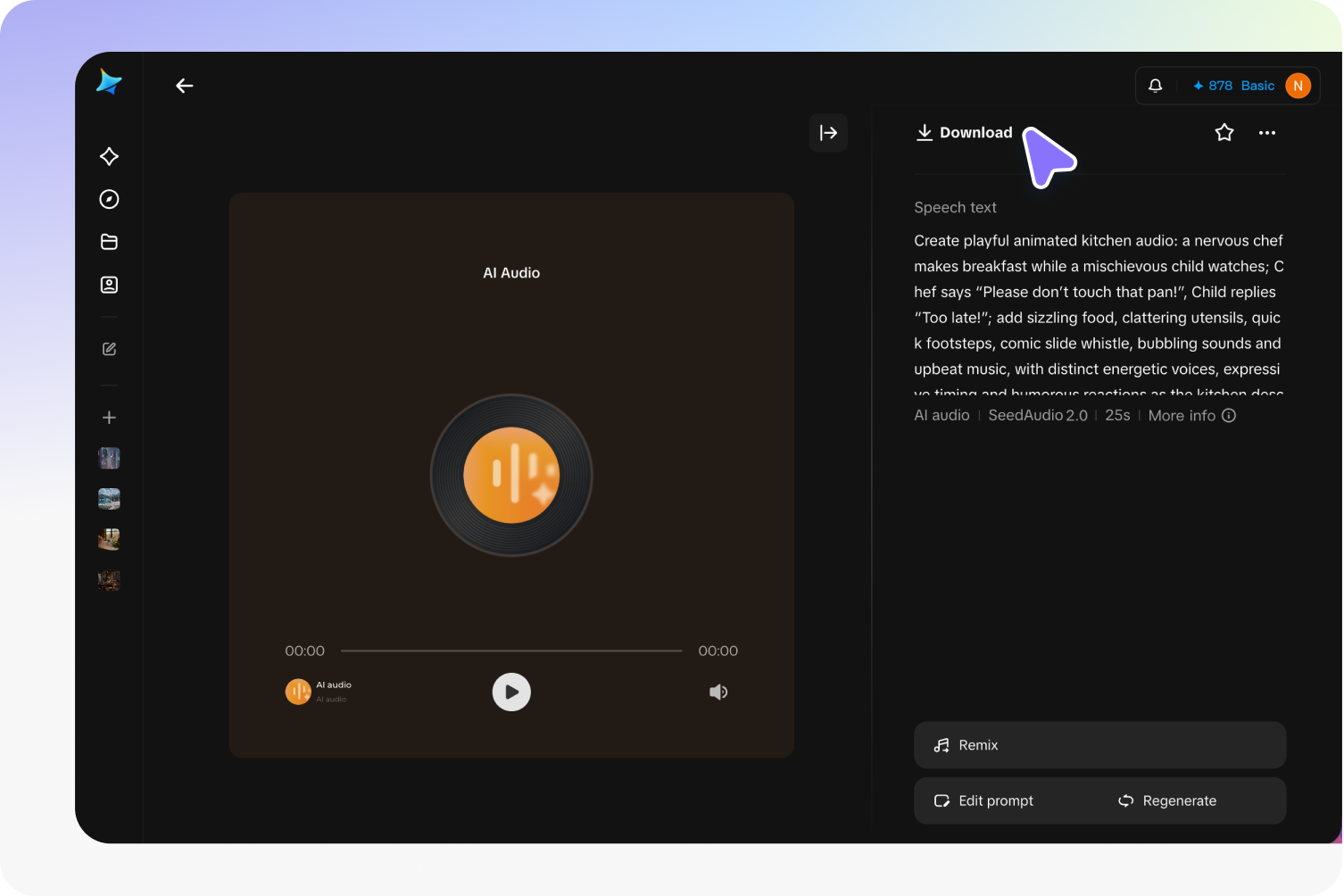
Task: Open the first sidebar history thumbnail
Action: 109,459
